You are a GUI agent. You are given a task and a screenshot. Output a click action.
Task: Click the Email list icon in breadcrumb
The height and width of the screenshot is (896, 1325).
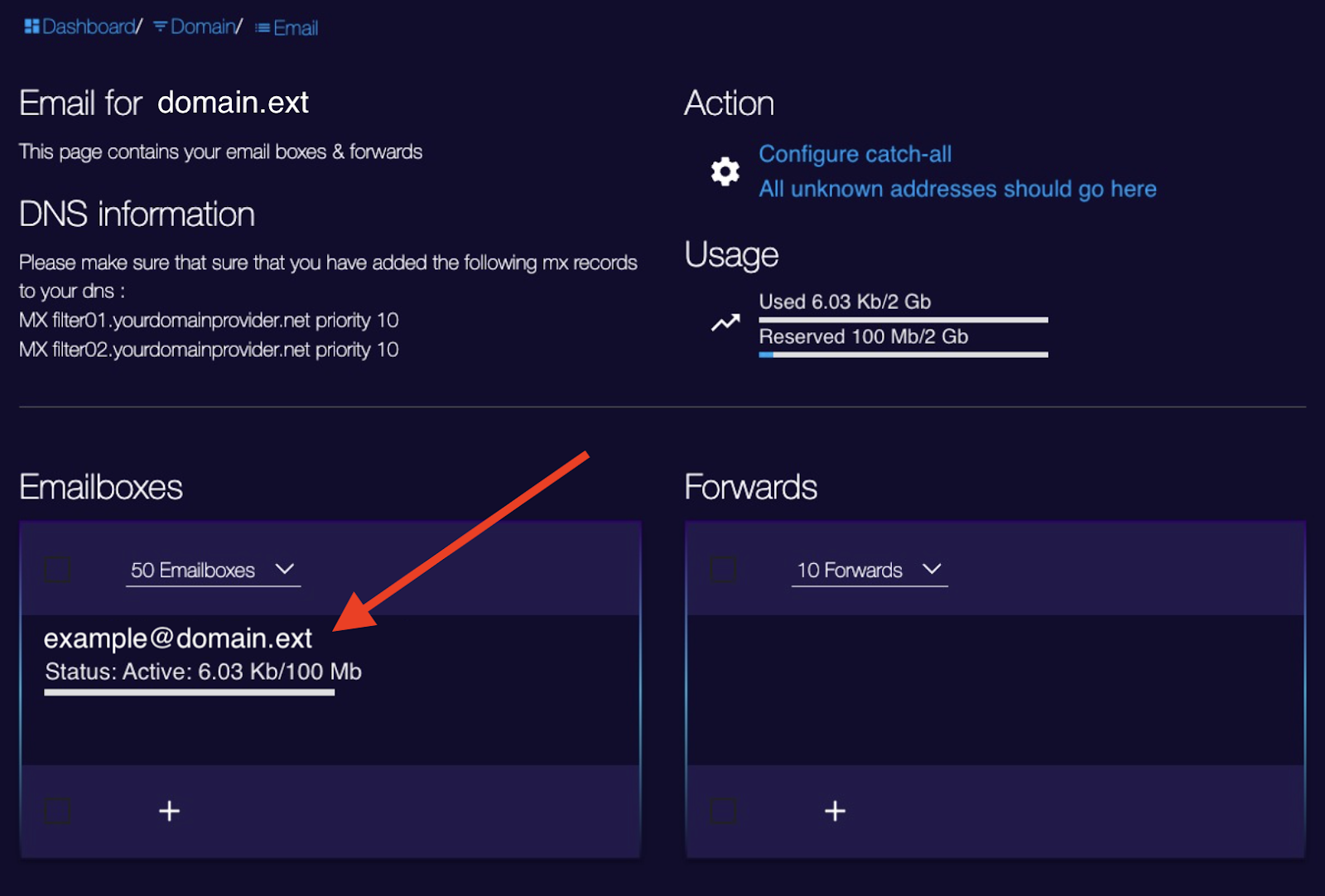(x=263, y=28)
